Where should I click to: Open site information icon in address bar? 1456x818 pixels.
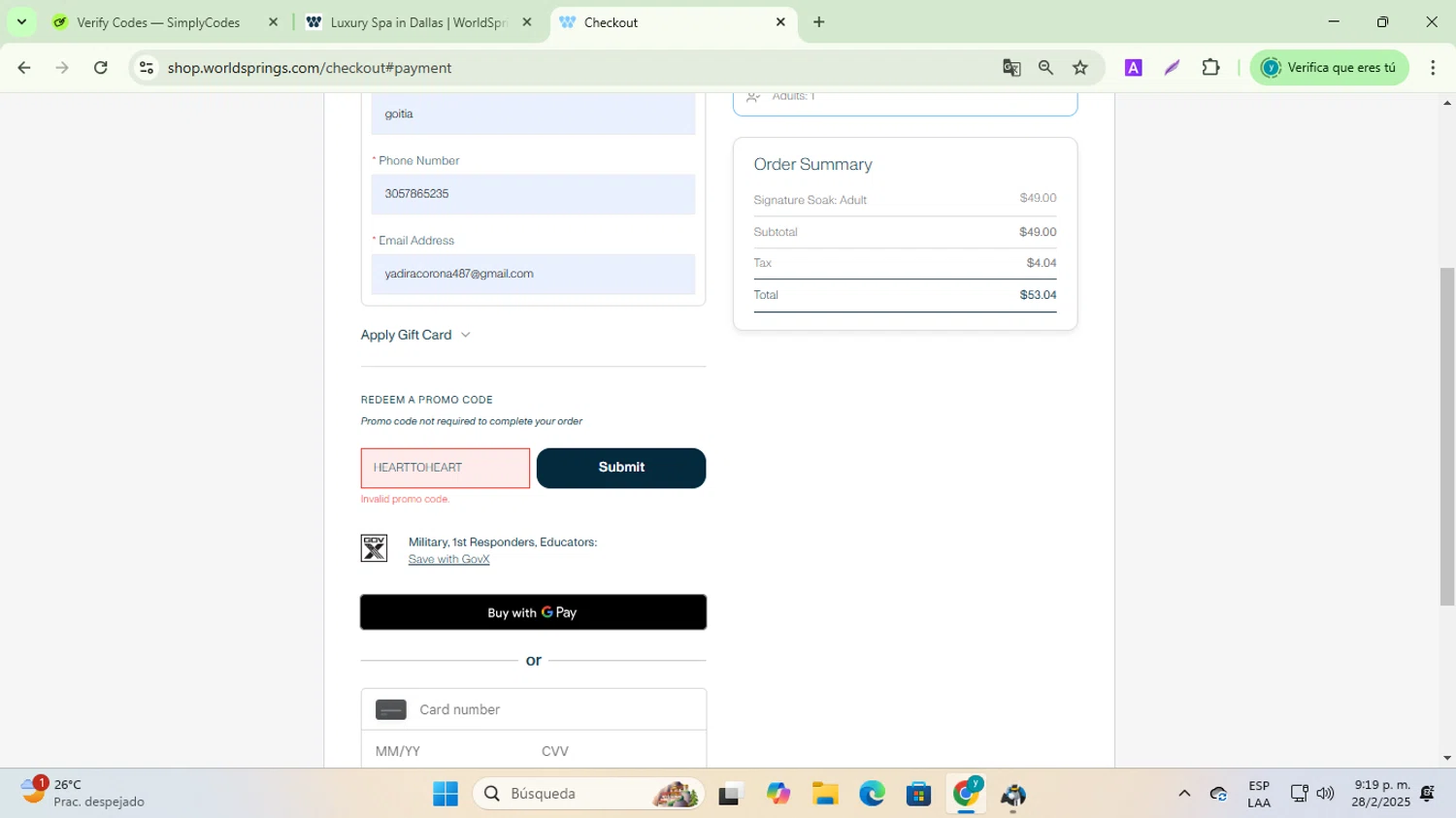(147, 68)
